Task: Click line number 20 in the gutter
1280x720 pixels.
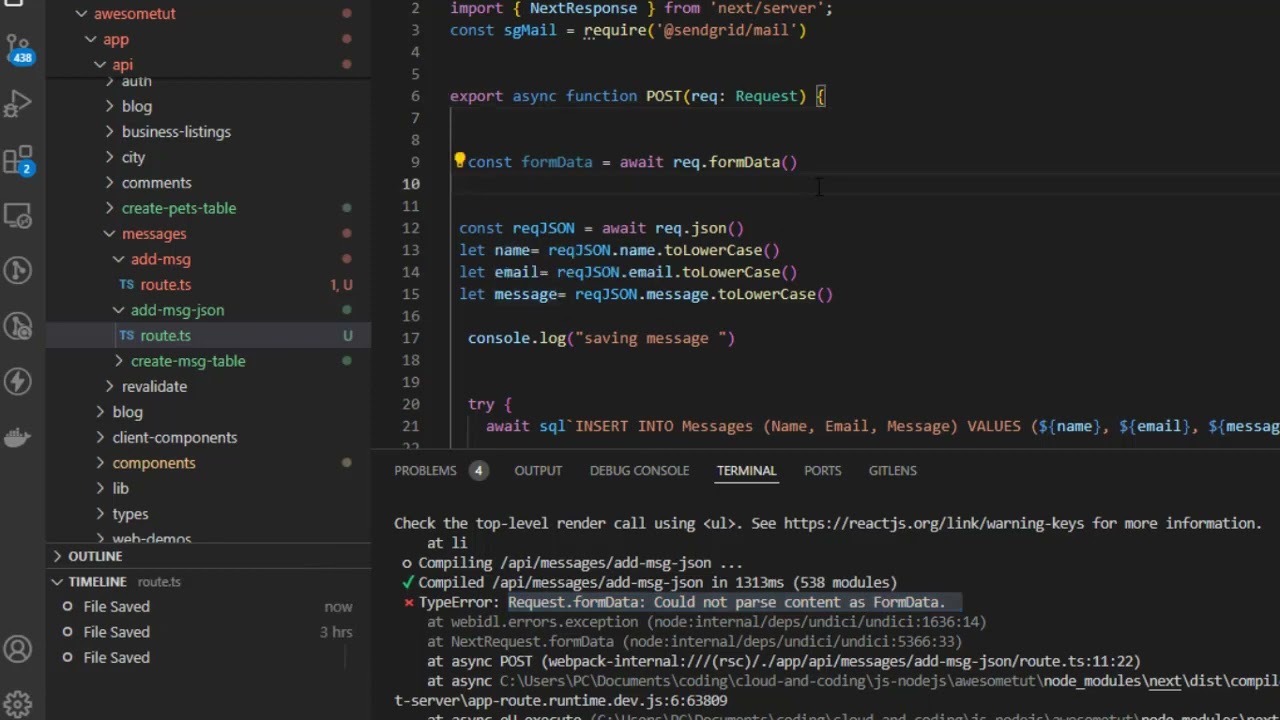Action: [x=411, y=404]
